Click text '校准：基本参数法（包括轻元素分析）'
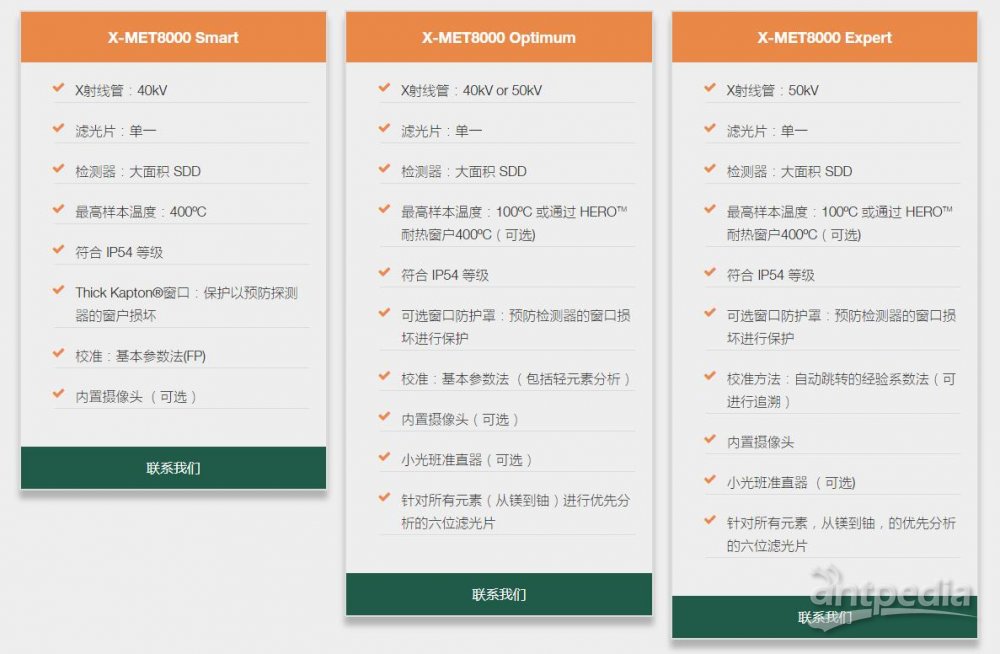 tap(515, 379)
